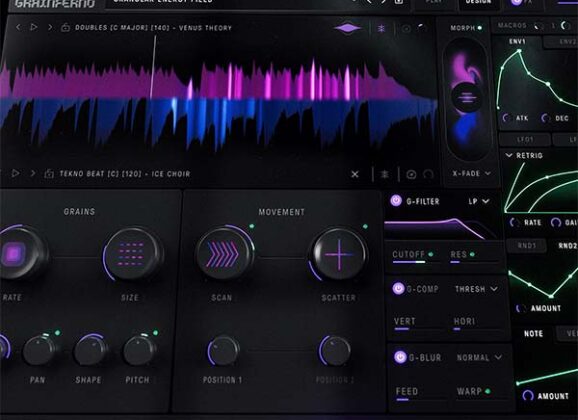Go to next sample in Doubles layer
The image size is (578, 420).
coord(50,27)
